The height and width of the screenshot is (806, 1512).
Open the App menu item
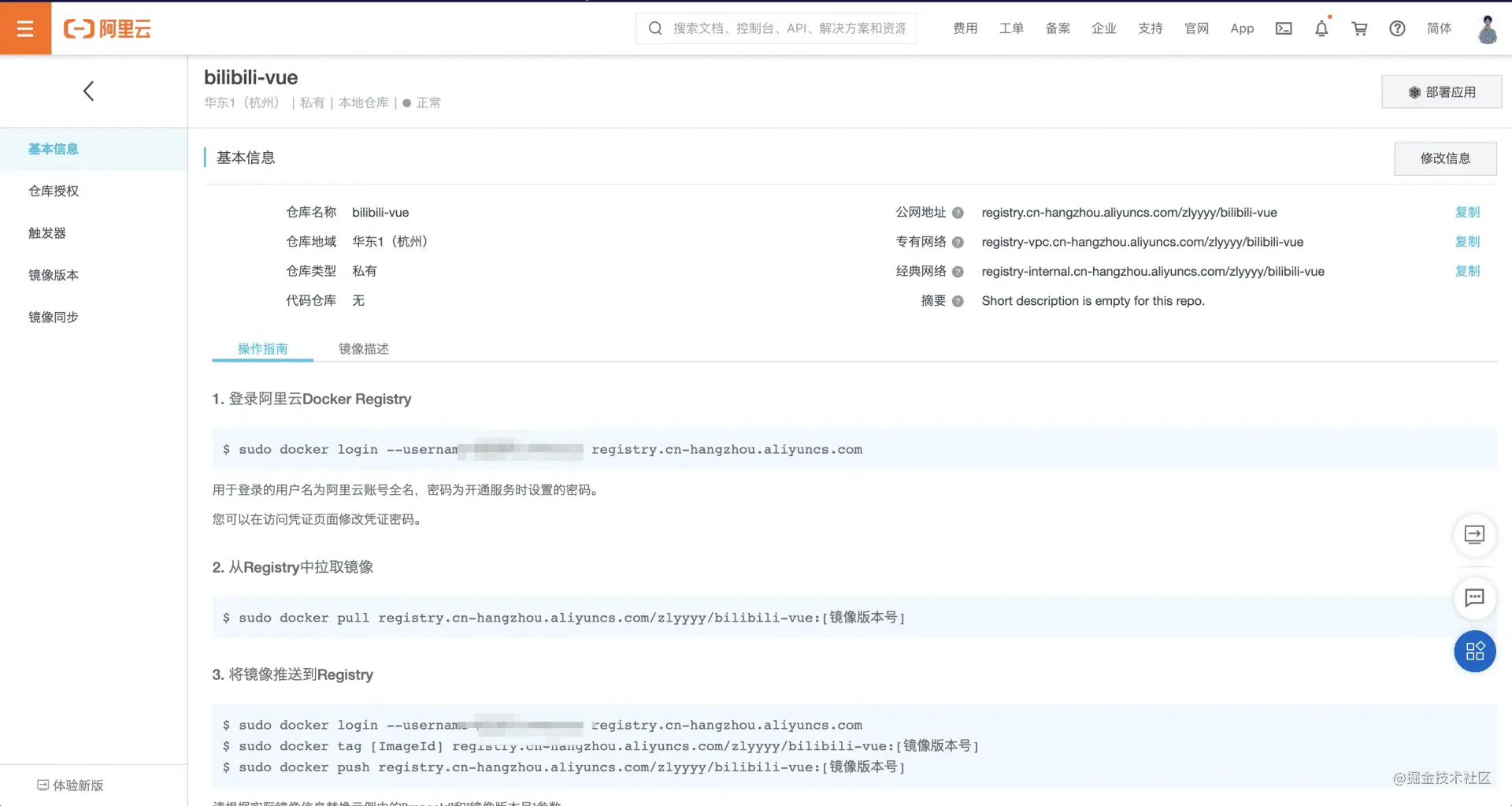coord(1242,28)
